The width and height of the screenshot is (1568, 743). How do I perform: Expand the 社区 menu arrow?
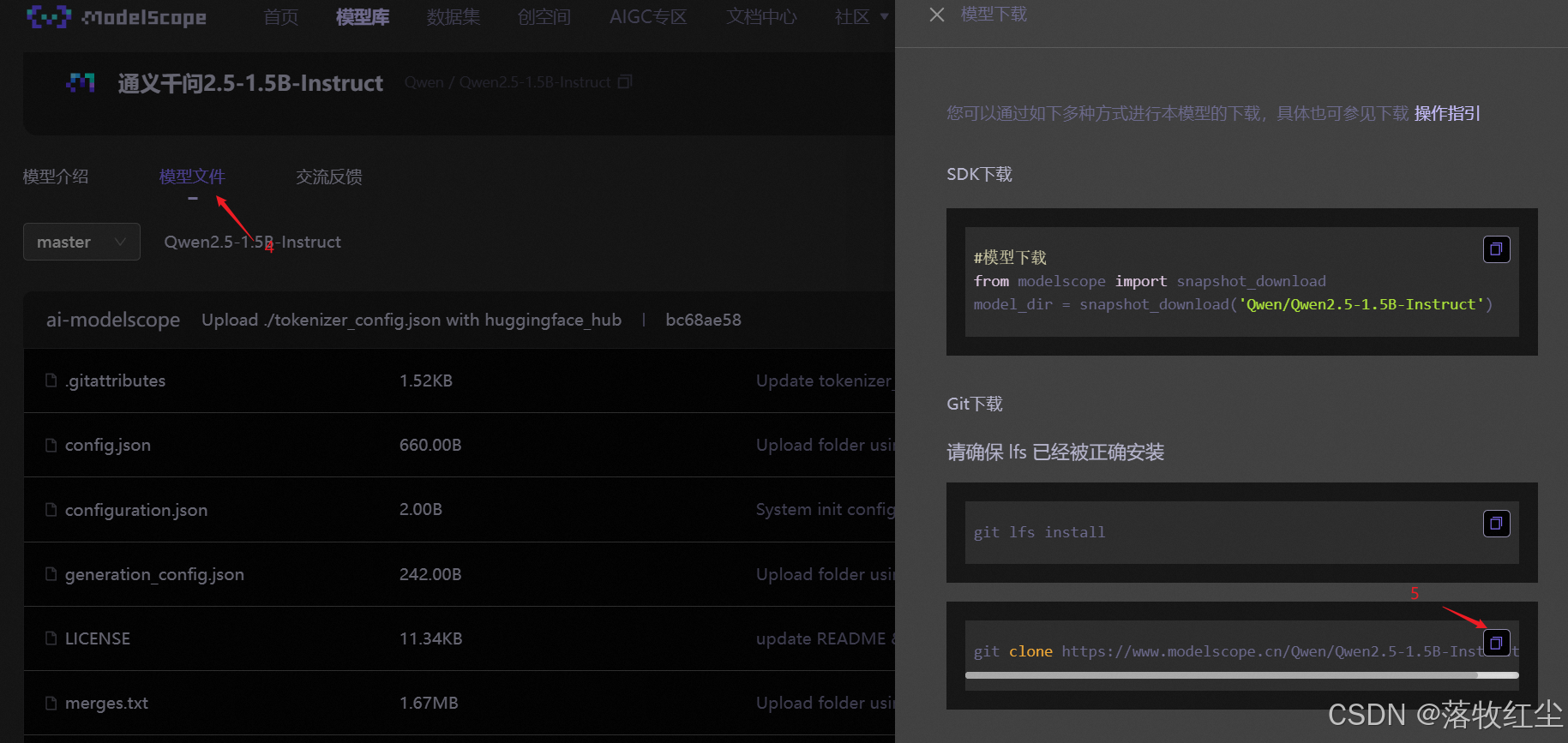[884, 16]
